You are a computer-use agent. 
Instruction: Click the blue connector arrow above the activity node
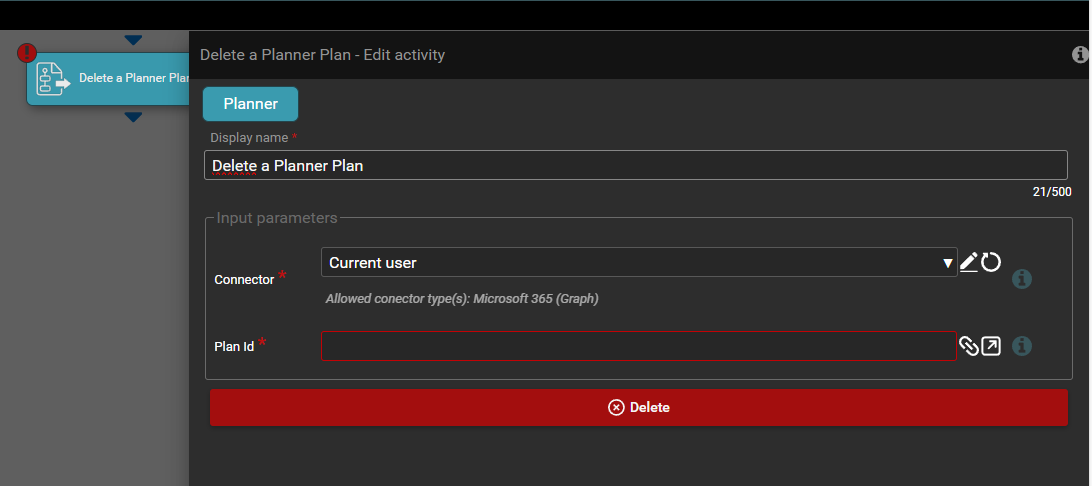tap(133, 40)
